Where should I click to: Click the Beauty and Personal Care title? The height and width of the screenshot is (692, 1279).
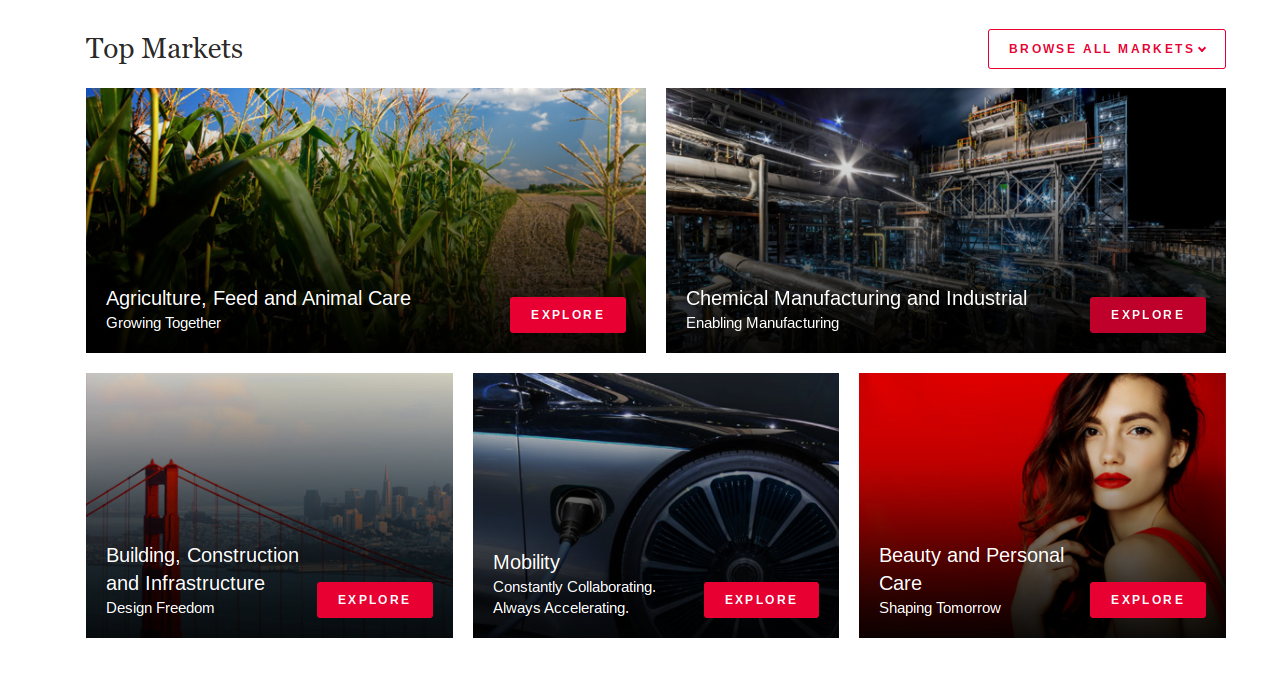pyautogui.click(x=971, y=569)
